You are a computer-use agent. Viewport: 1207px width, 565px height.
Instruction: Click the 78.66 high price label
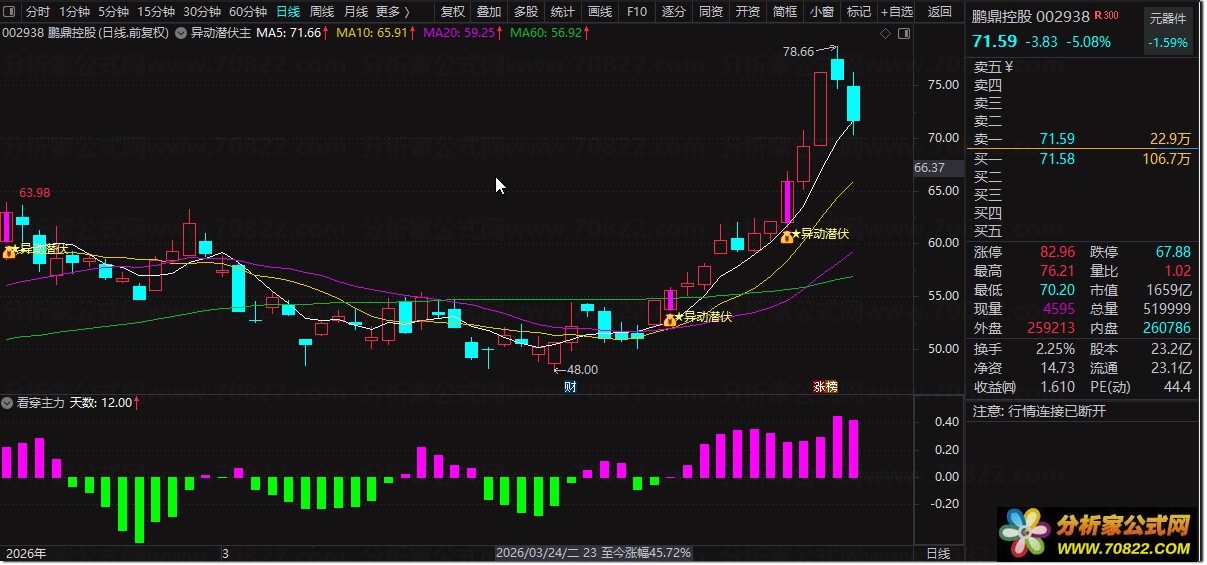(798, 52)
